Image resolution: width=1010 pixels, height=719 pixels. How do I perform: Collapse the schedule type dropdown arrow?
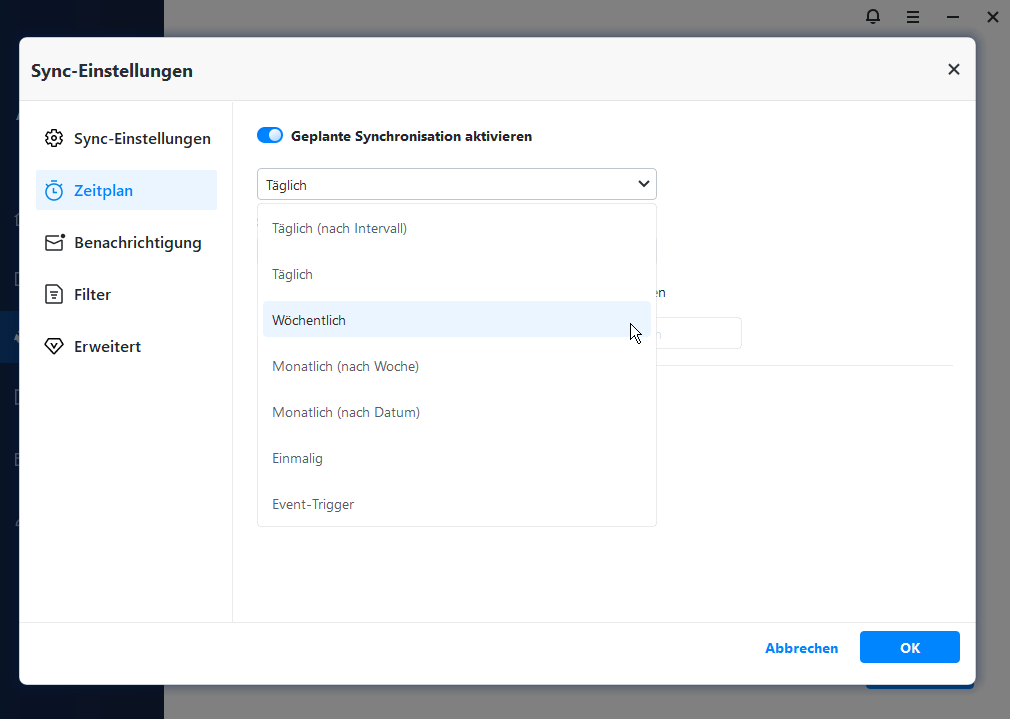(643, 185)
